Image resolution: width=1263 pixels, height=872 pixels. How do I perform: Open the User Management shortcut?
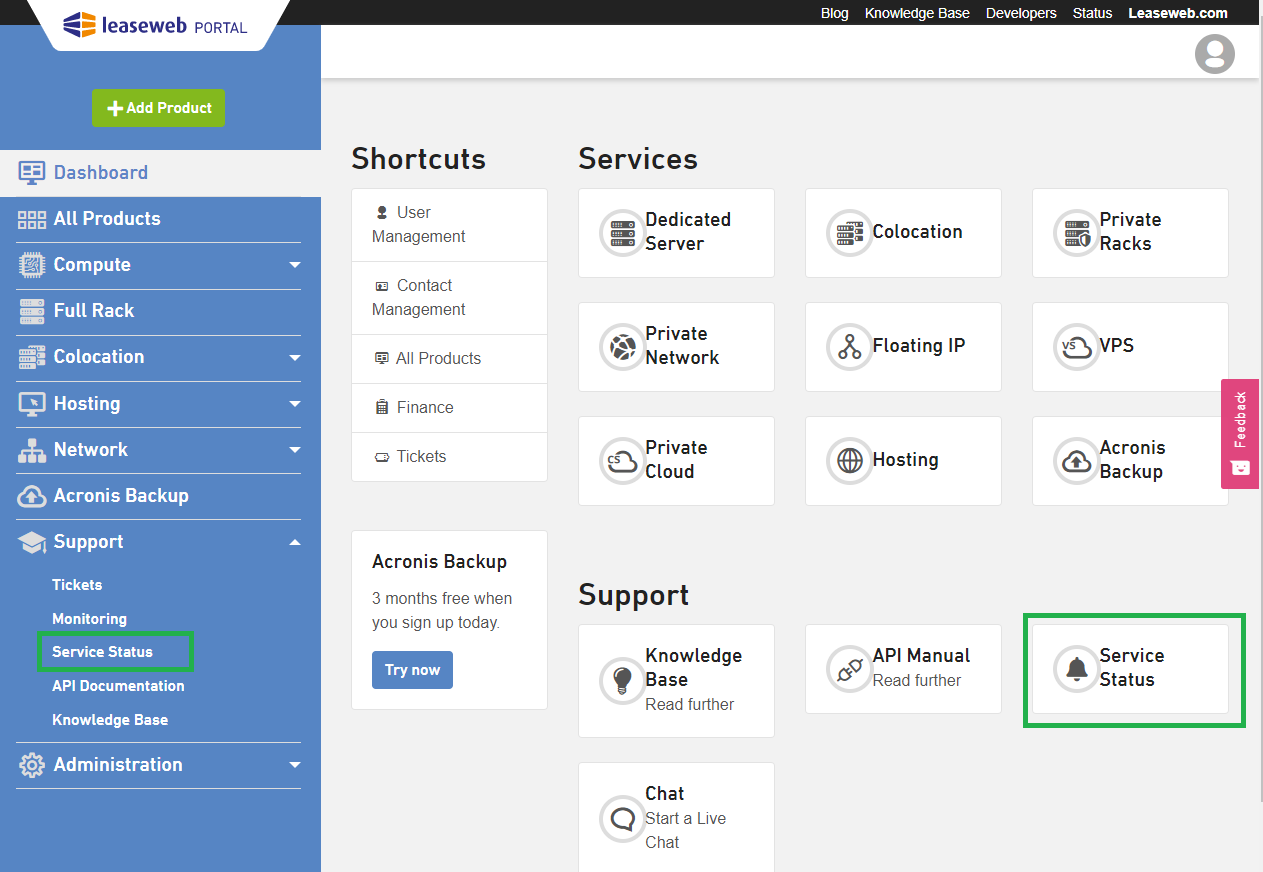pyautogui.click(x=449, y=225)
